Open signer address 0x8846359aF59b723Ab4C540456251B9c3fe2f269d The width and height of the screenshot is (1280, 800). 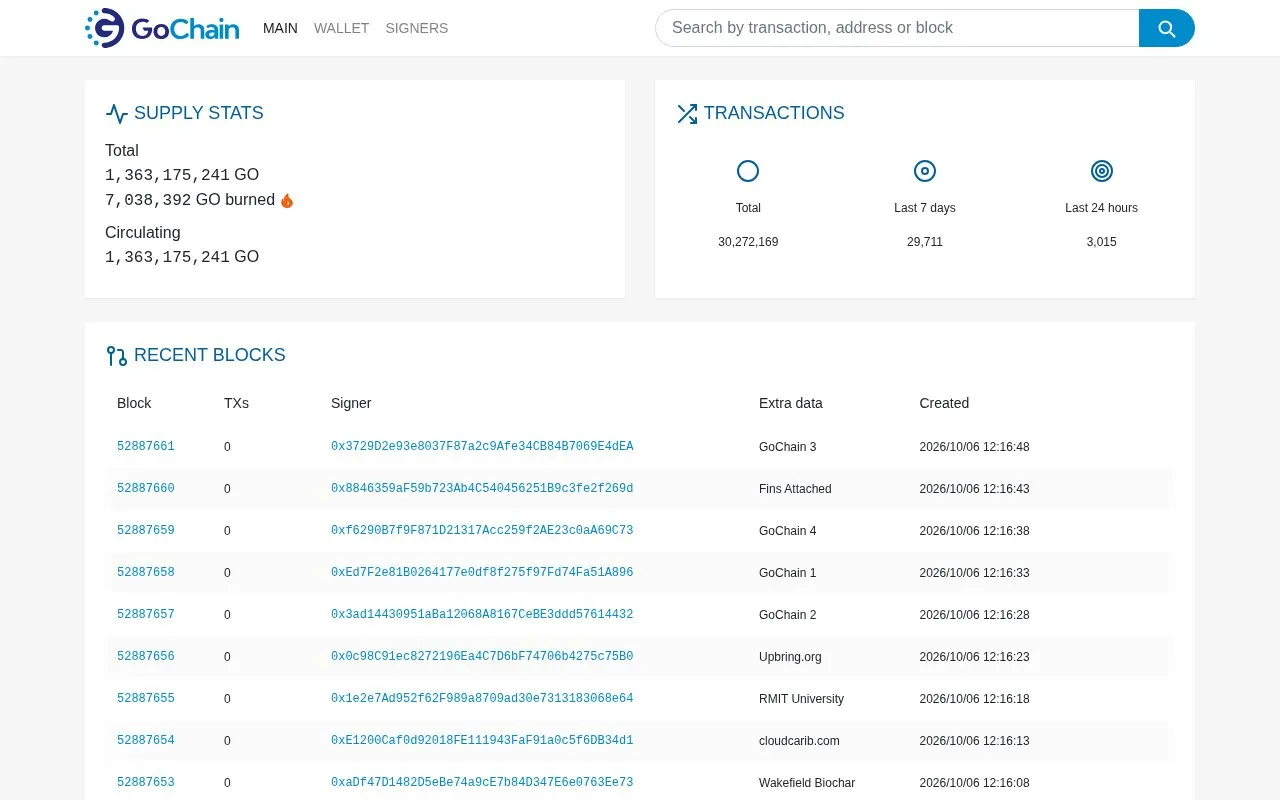482,489
